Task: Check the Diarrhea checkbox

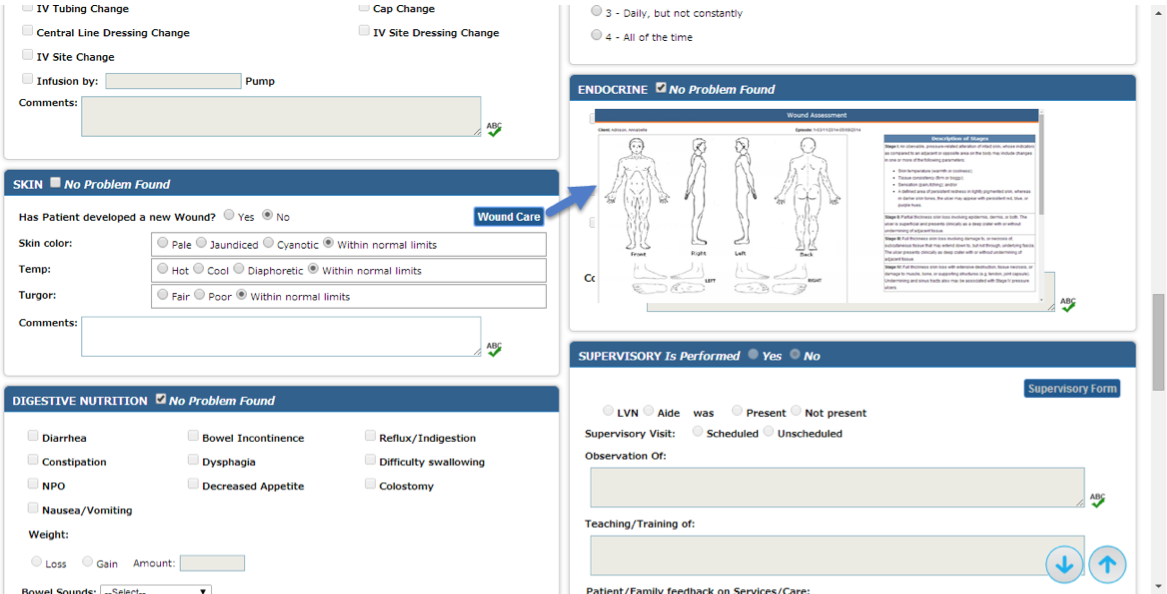Action: click(x=33, y=436)
